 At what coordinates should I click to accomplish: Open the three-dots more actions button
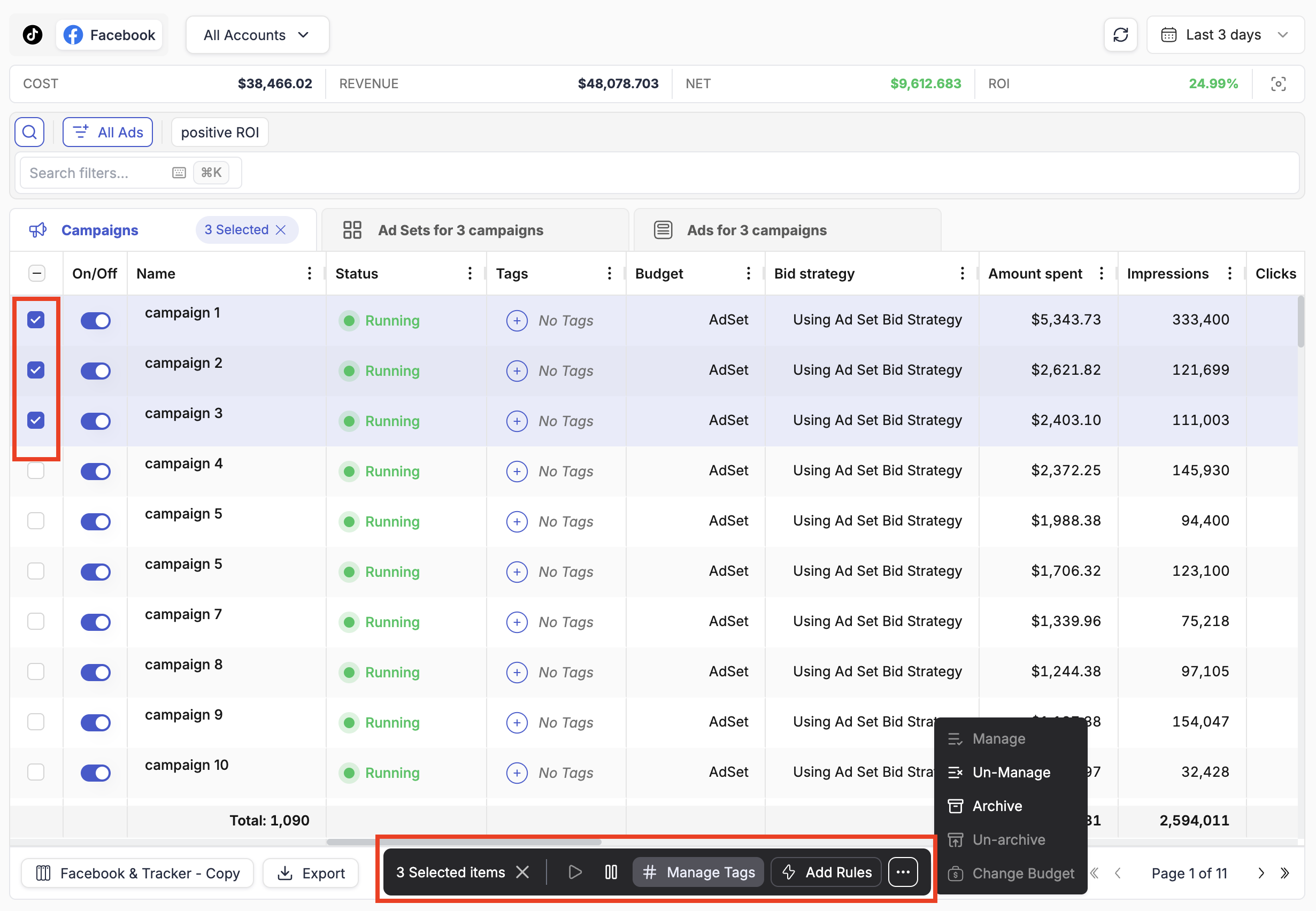(x=903, y=872)
